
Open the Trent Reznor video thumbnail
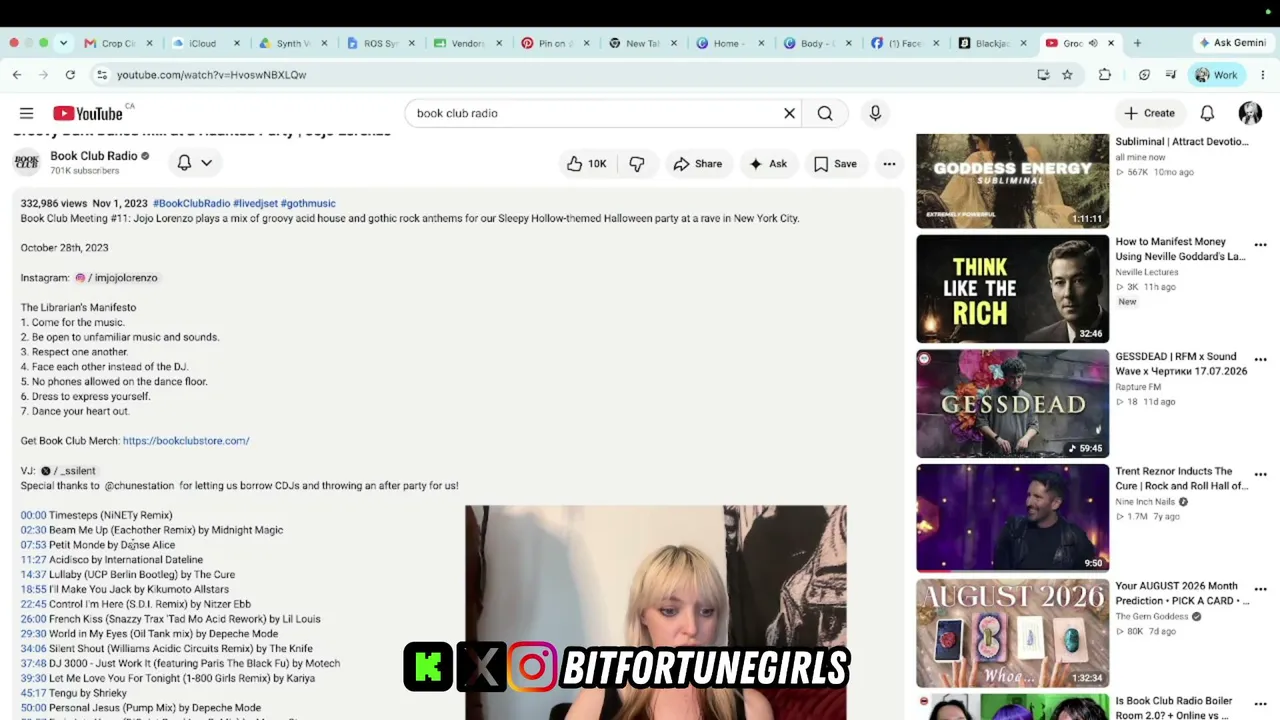click(x=1012, y=518)
